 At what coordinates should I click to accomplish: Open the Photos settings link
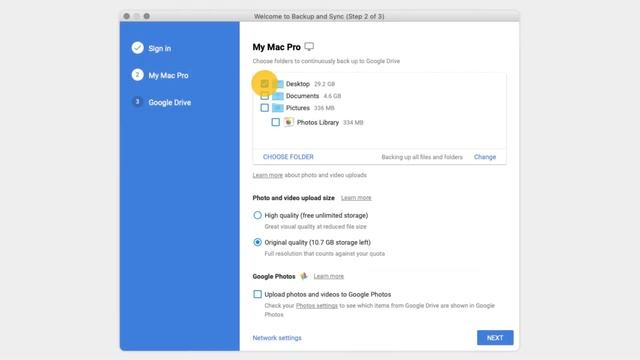[317, 306]
